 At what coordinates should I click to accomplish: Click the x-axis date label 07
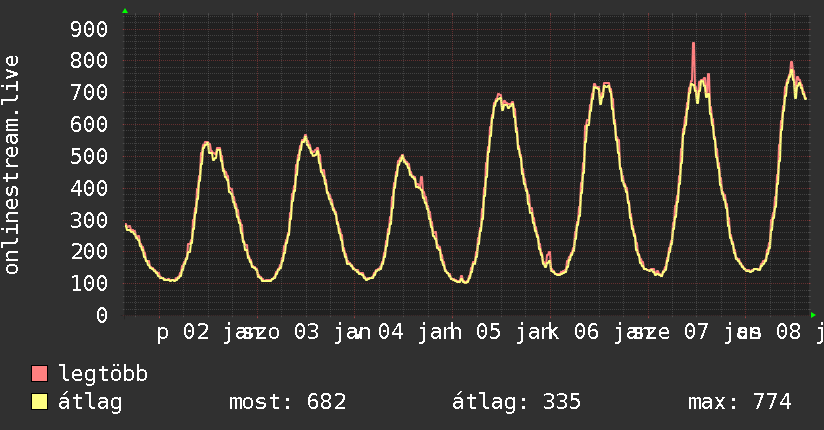(x=696, y=332)
